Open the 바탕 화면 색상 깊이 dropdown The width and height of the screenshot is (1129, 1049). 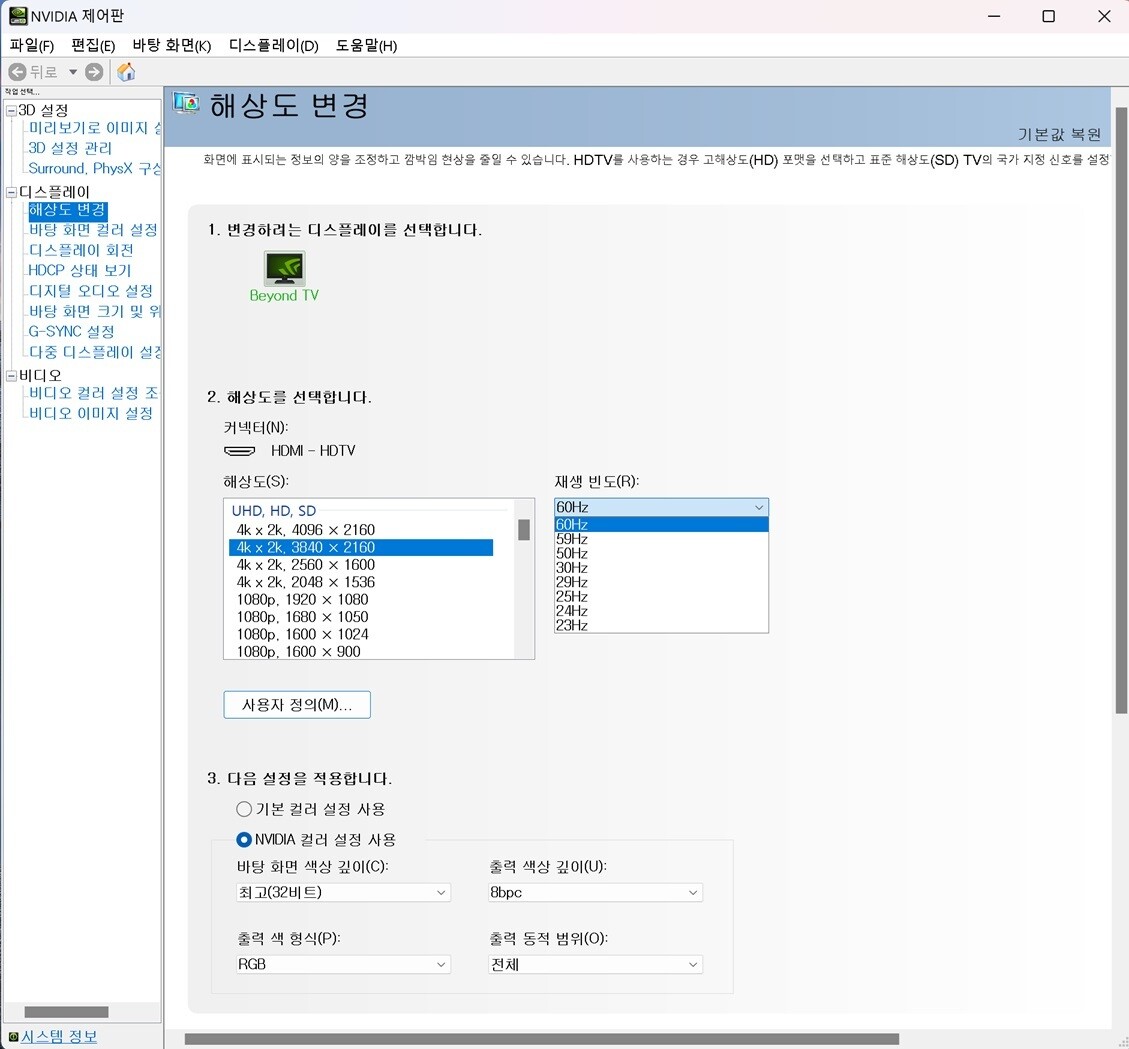click(x=343, y=893)
